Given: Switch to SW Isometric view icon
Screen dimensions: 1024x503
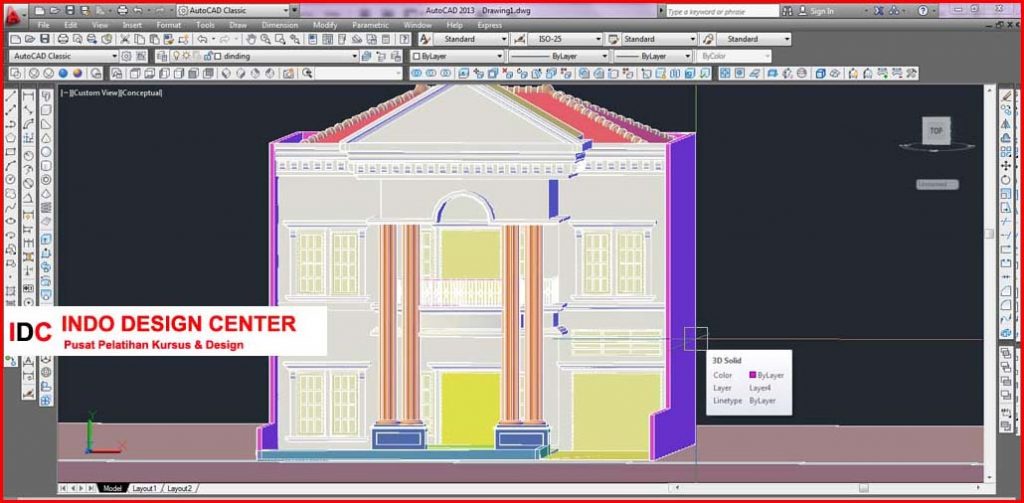Looking at the screenshot, I should [x=227, y=73].
